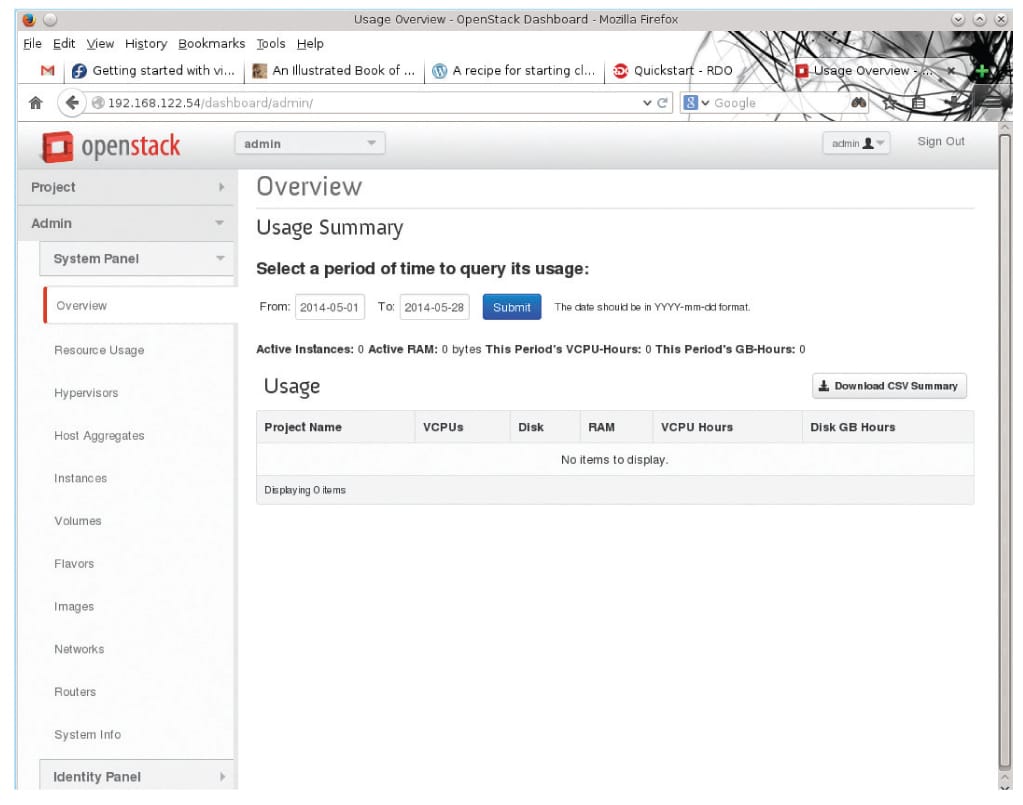Click the binoculars search icon
Image resolution: width=1023 pixels, height=805 pixels.
(858, 103)
